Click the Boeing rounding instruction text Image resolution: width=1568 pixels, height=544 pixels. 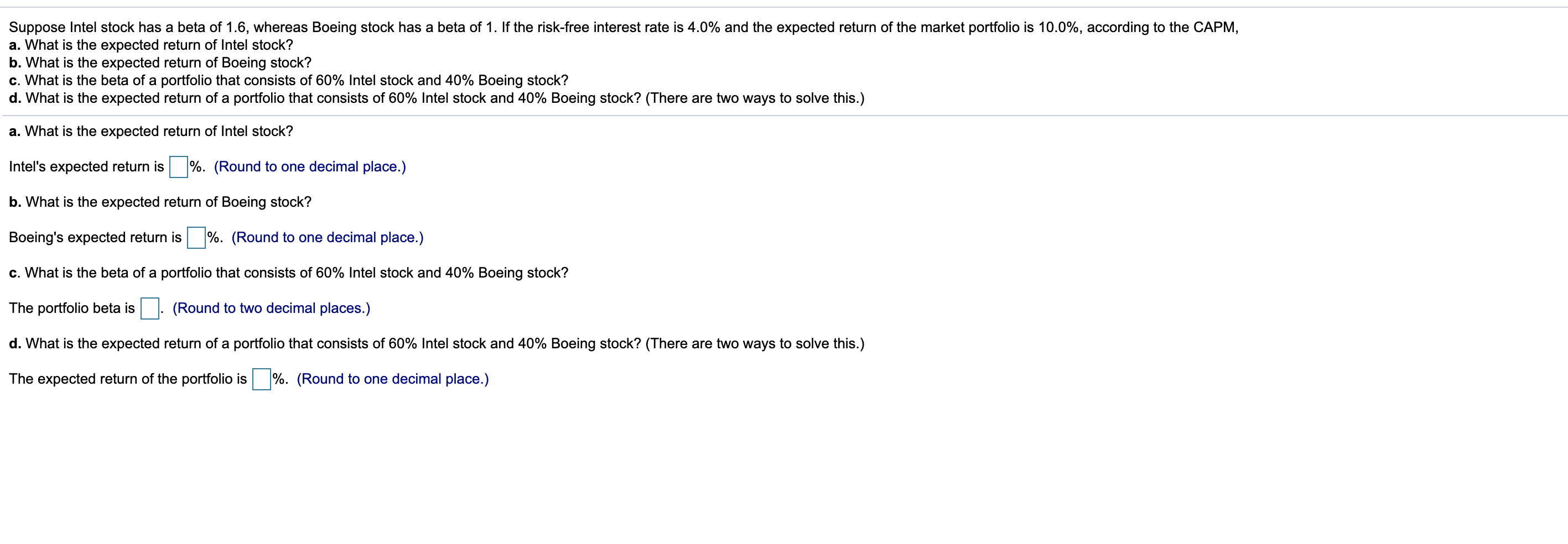click(327, 237)
